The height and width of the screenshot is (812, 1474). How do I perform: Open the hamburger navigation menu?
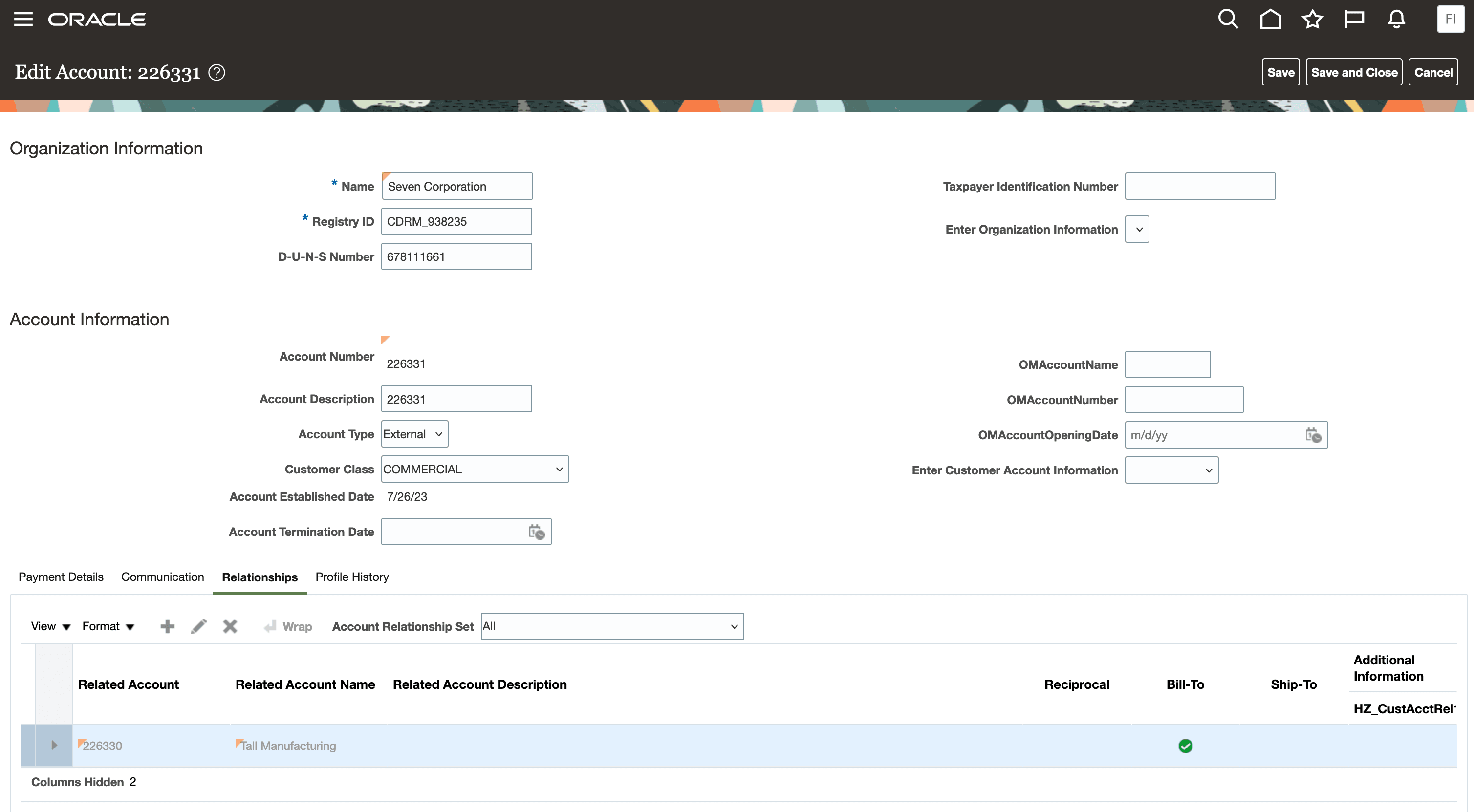(x=23, y=20)
